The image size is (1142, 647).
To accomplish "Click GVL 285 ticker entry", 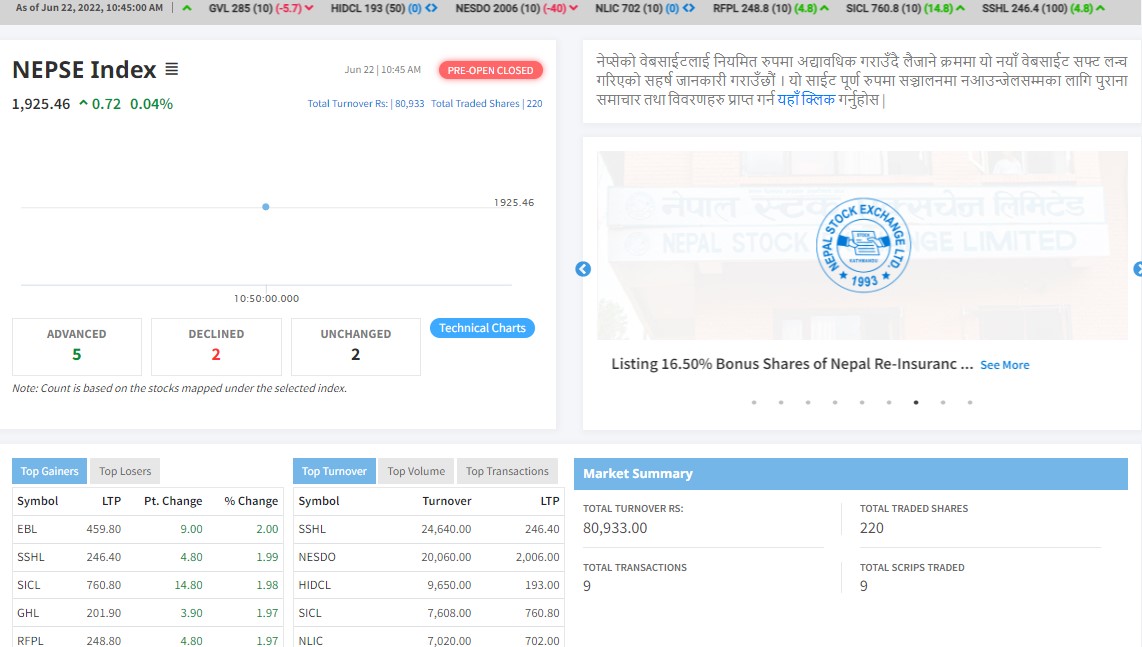I will (x=261, y=8).
